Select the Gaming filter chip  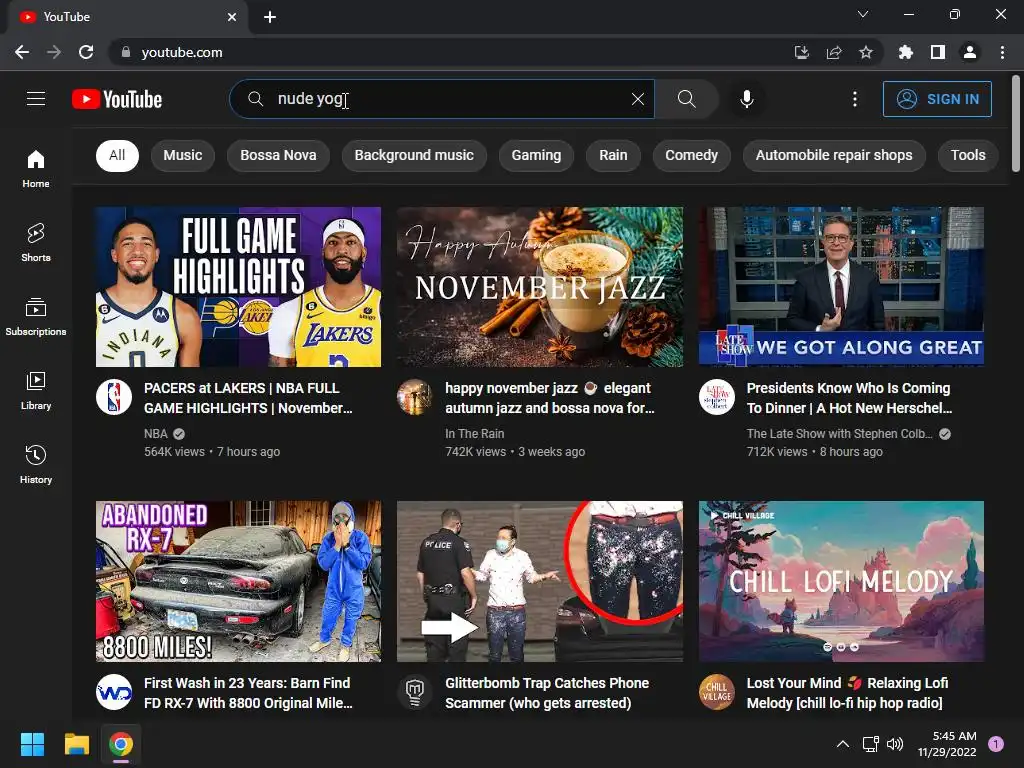click(x=536, y=155)
